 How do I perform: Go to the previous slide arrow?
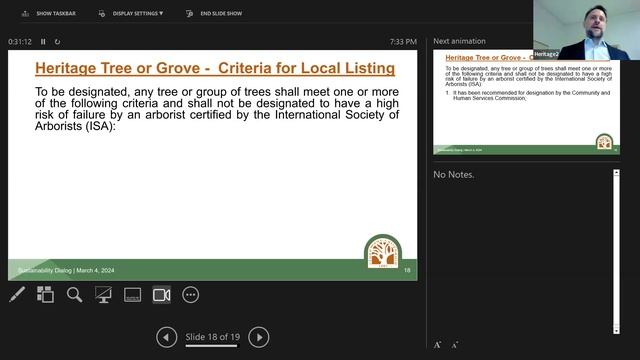tap(167, 338)
